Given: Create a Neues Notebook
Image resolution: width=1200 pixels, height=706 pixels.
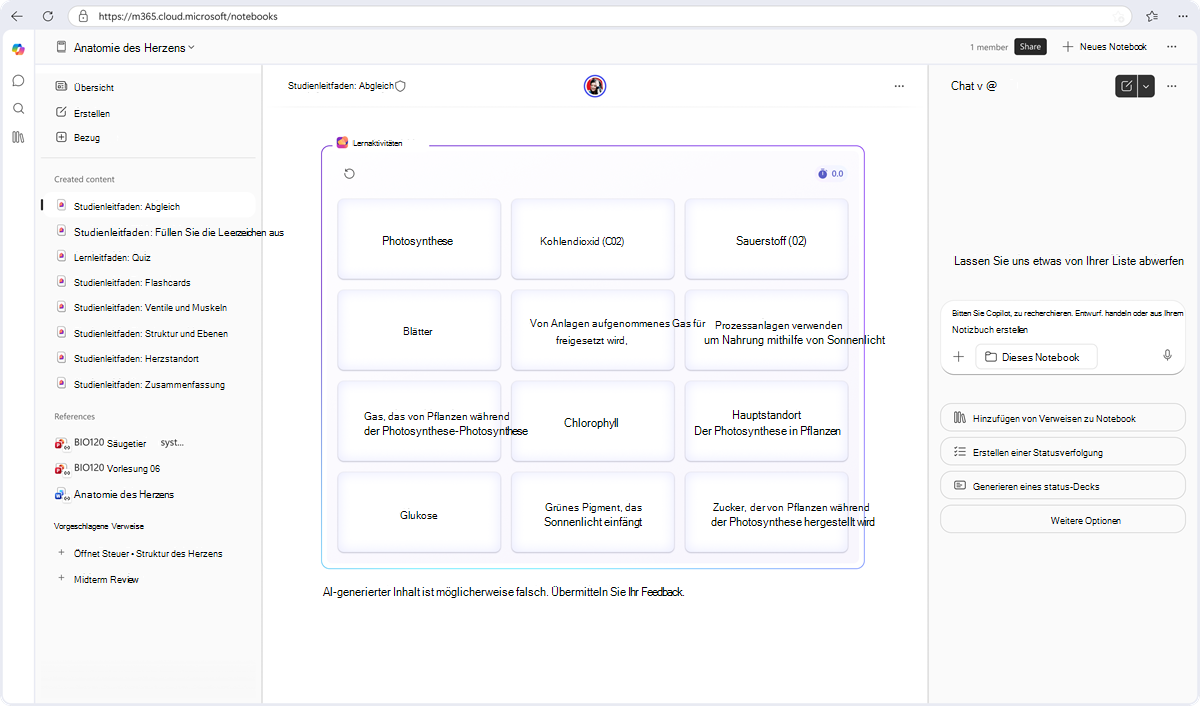Looking at the screenshot, I should coord(1104,47).
